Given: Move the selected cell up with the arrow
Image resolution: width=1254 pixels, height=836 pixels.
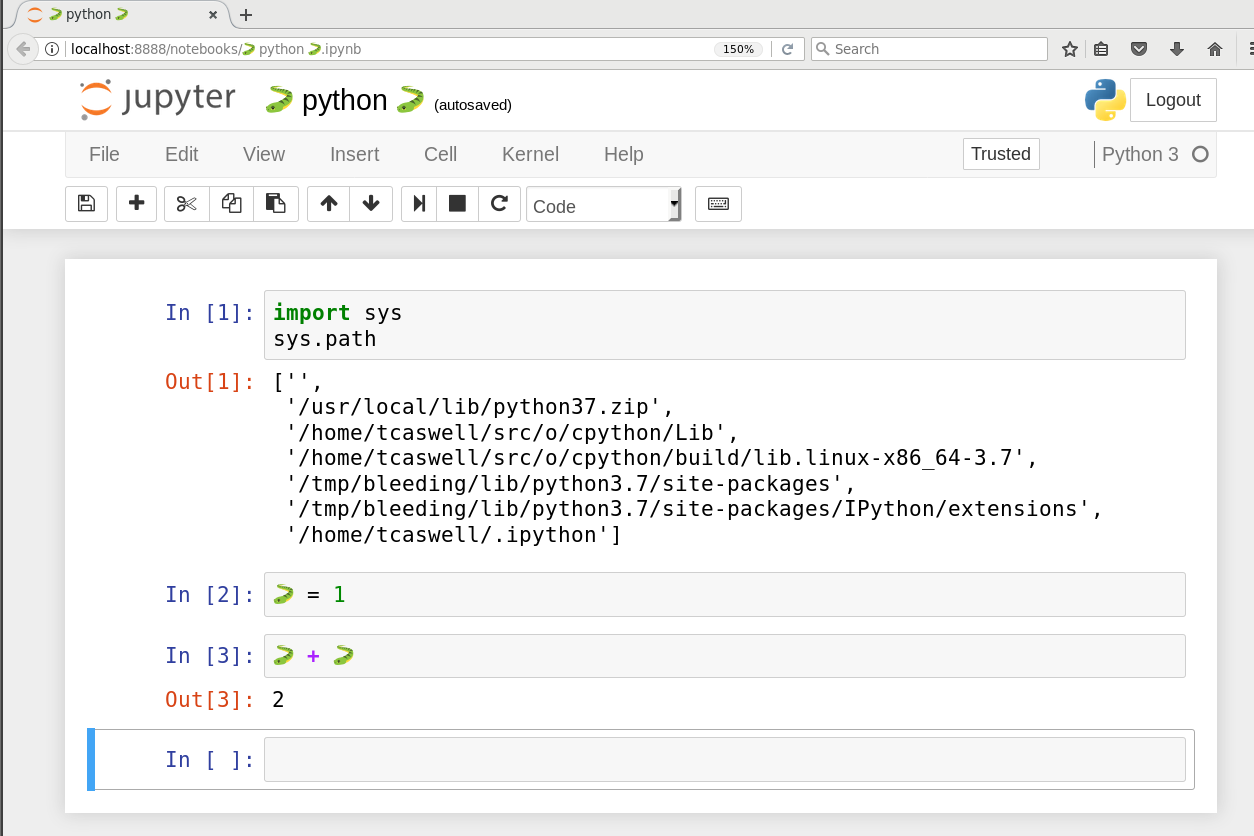Looking at the screenshot, I should 329,204.
